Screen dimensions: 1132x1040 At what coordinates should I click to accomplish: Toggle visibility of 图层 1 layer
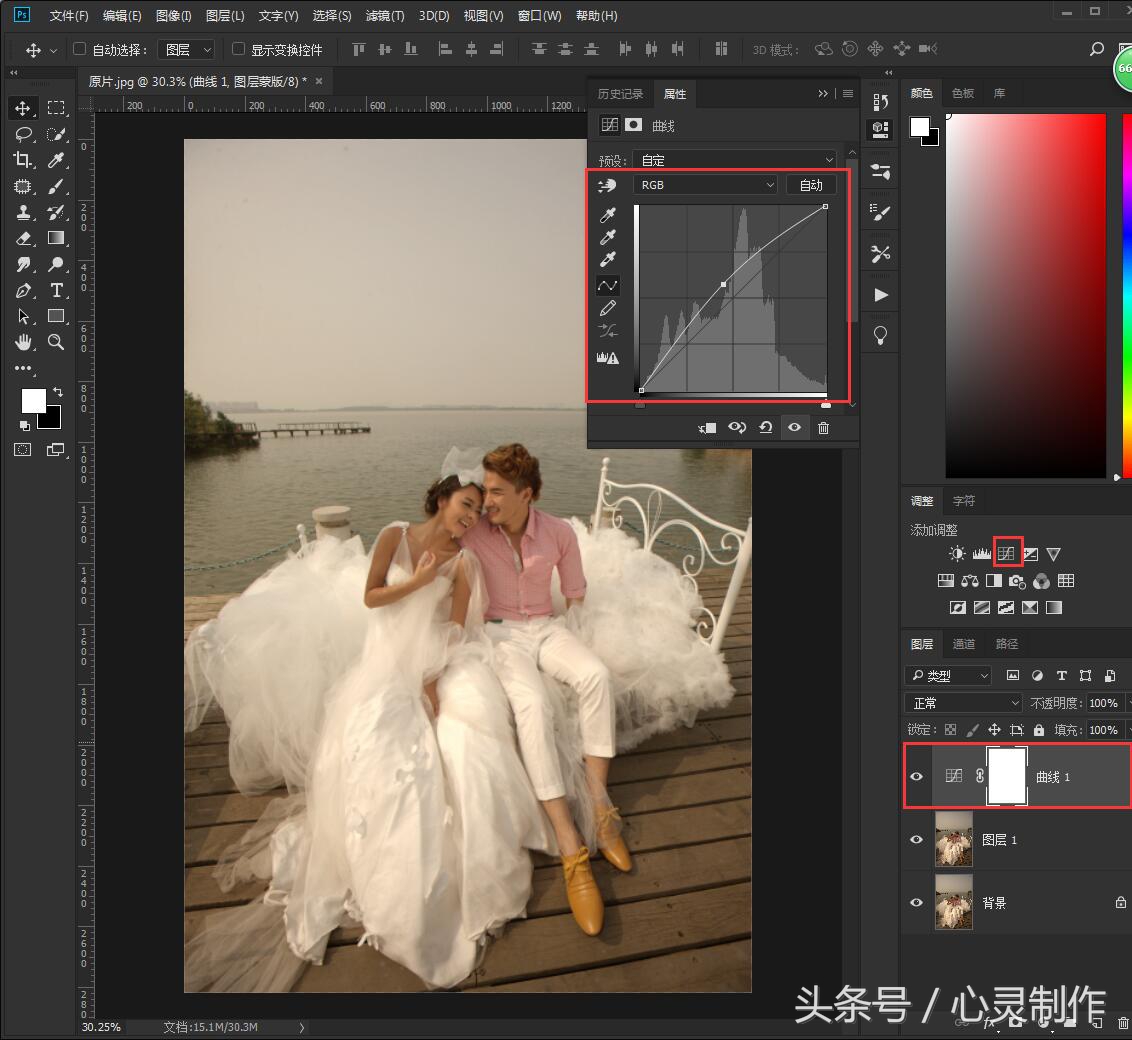(916, 839)
